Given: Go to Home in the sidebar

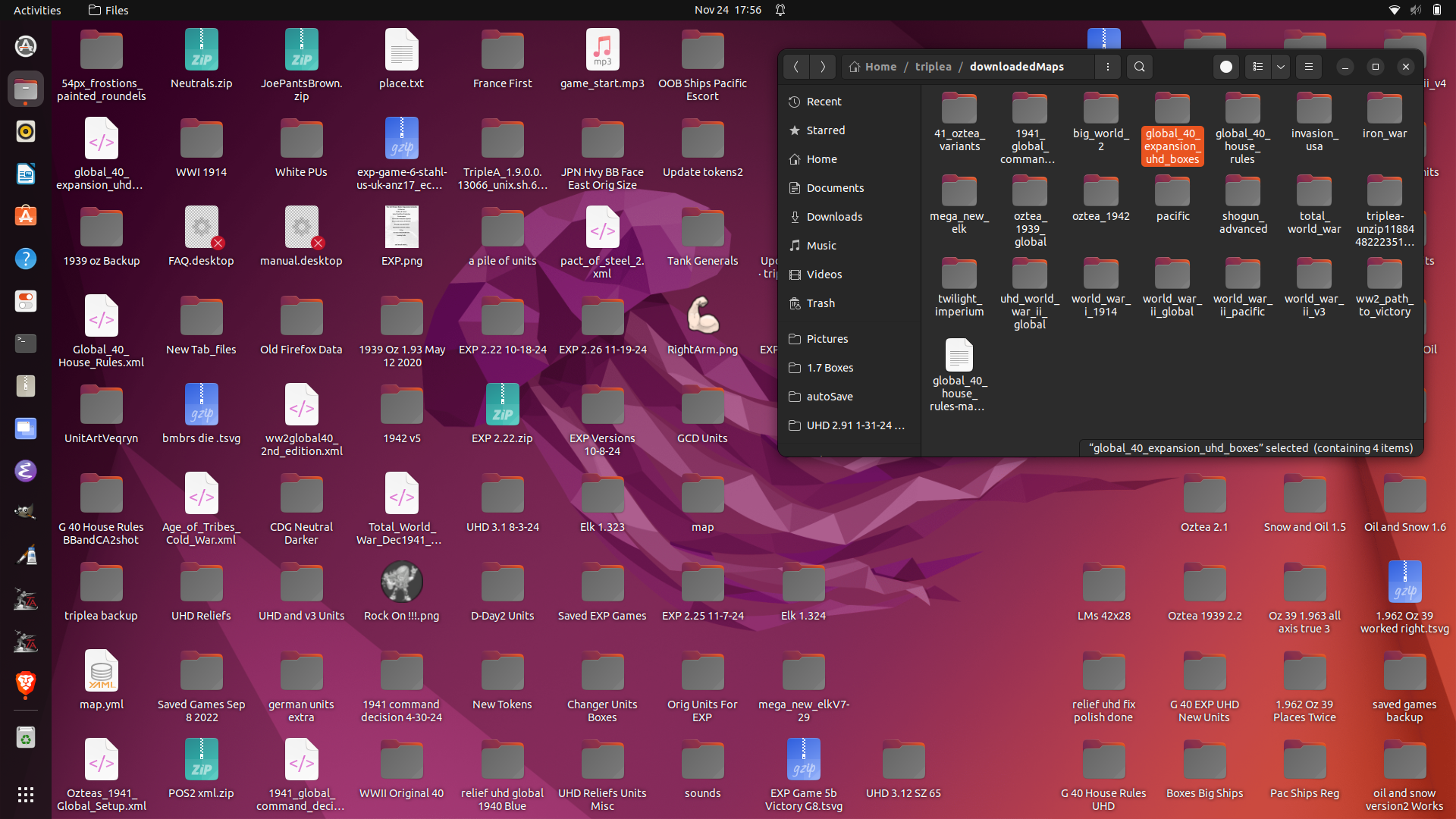Looking at the screenshot, I should 849,159.
